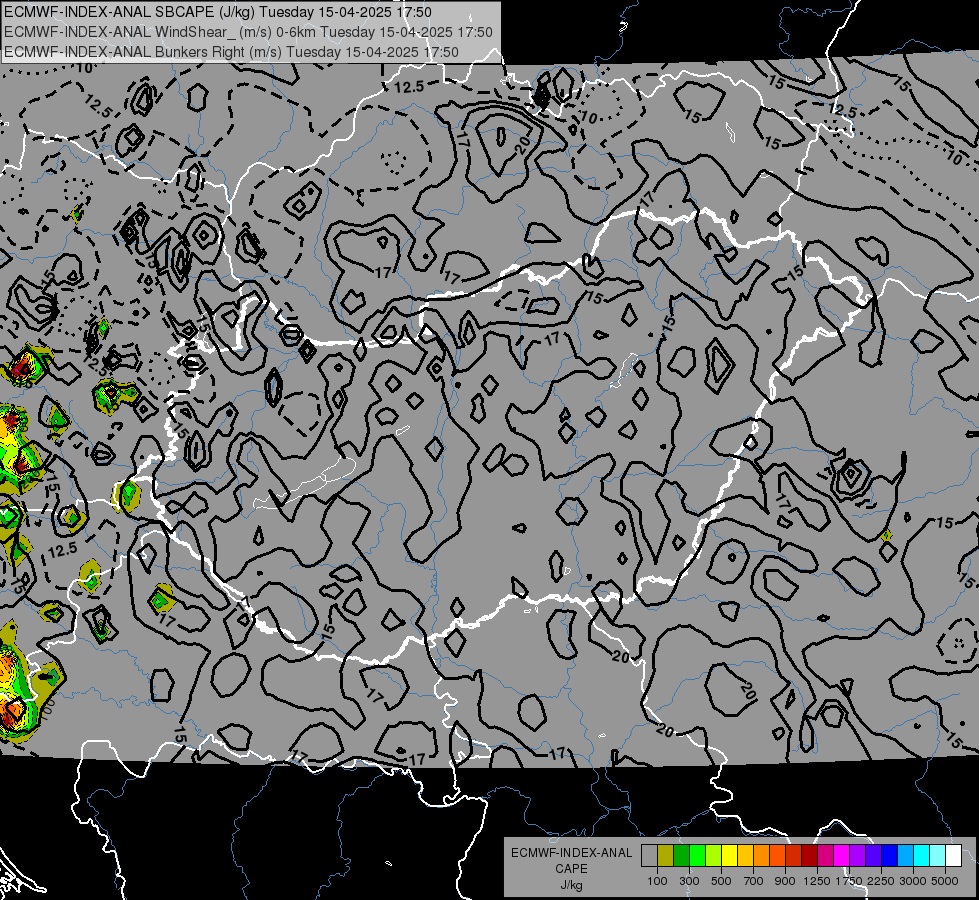Click the Bunkers Right title line
The height and width of the screenshot is (900, 979).
(231, 52)
